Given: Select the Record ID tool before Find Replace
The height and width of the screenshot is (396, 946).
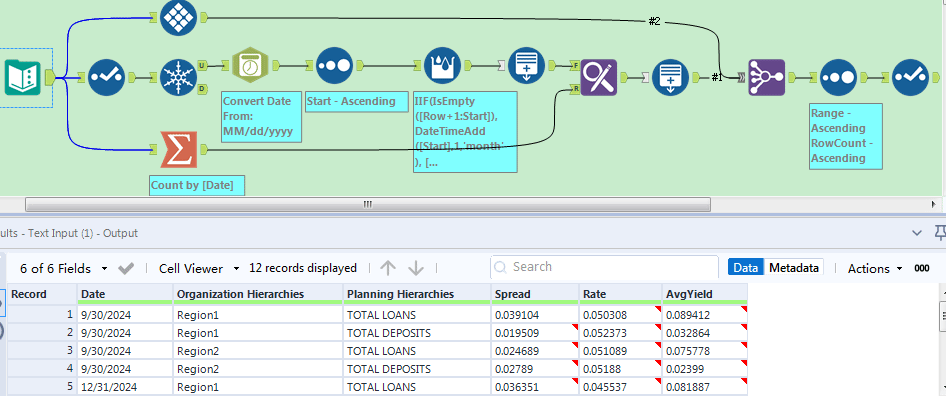Looking at the screenshot, I should 527,65.
